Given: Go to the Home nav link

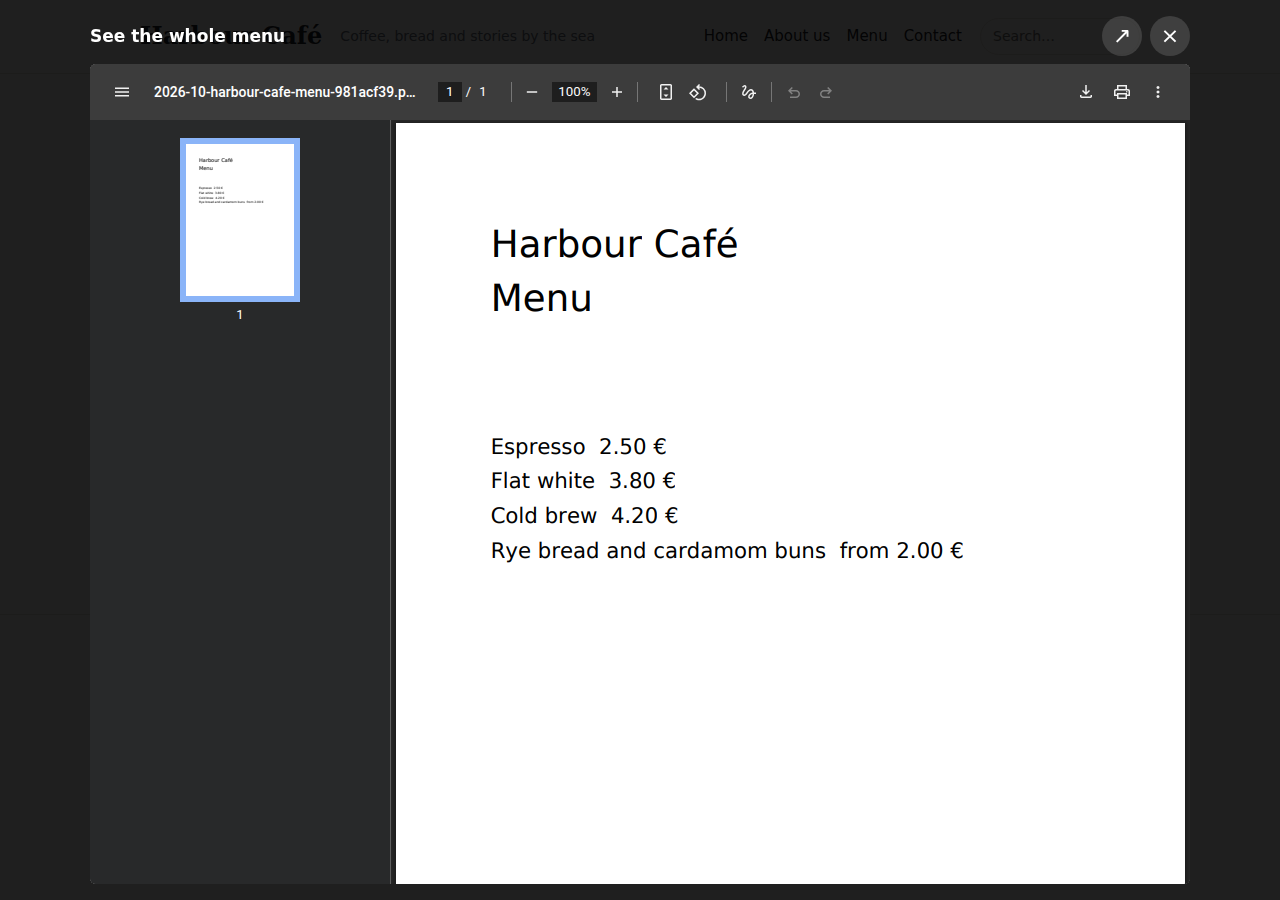Looking at the screenshot, I should tap(726, 36).
